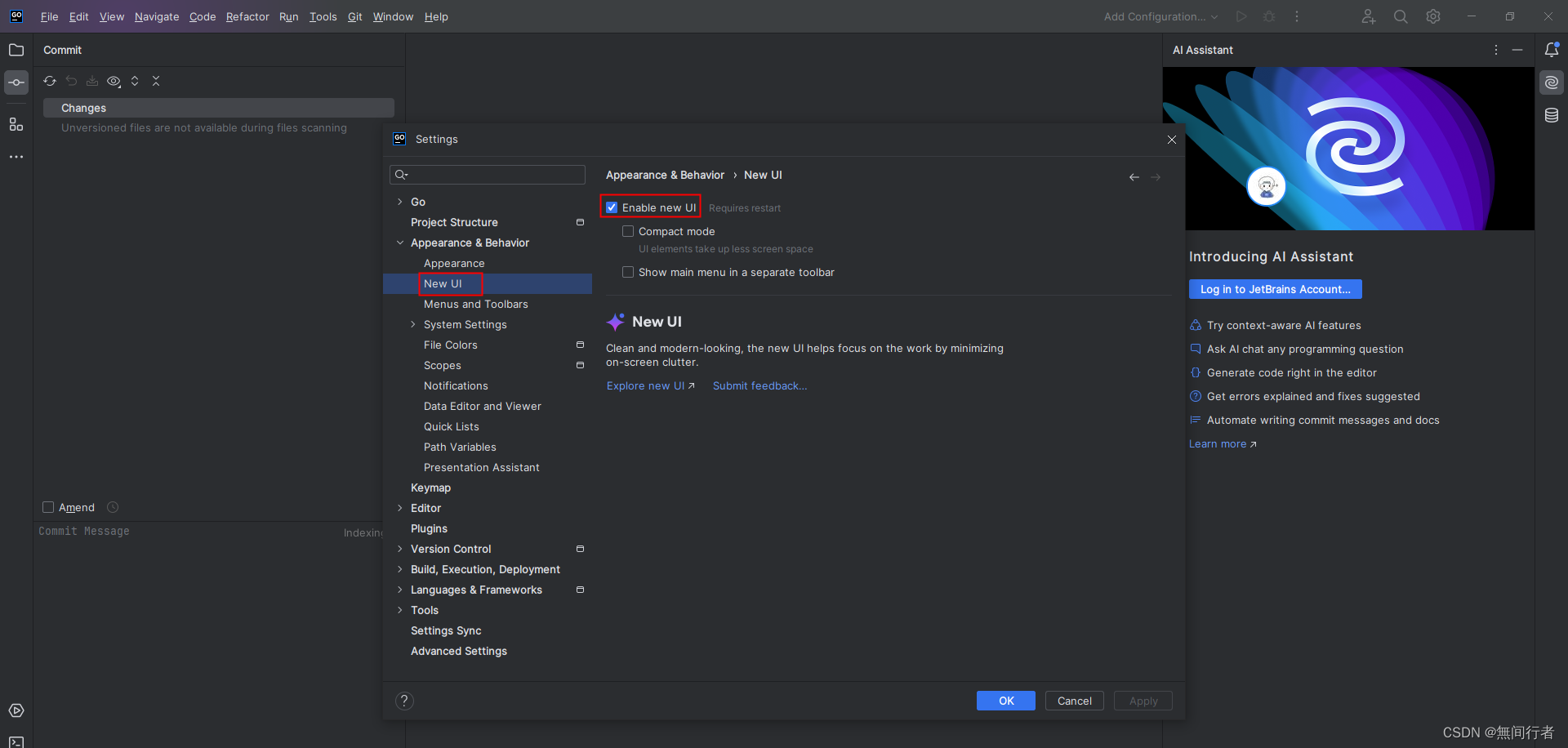Open Learn more link in AI Assistant
Viewport: 1568px width, 748px height.
coord(1223,444)
